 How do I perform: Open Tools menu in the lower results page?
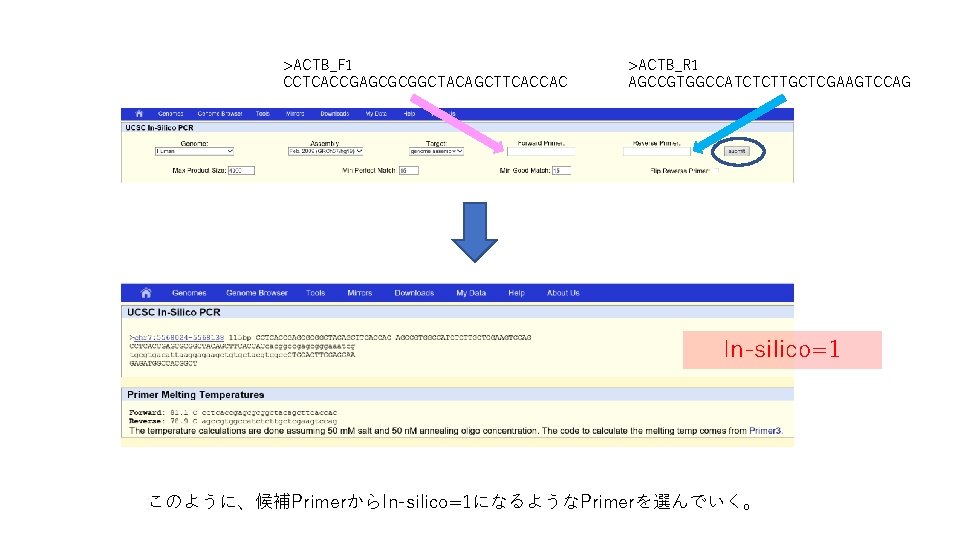[x=315, y=293]
